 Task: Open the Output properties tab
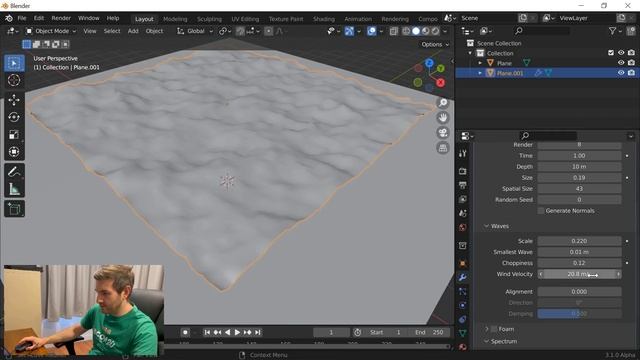(462, 185)
